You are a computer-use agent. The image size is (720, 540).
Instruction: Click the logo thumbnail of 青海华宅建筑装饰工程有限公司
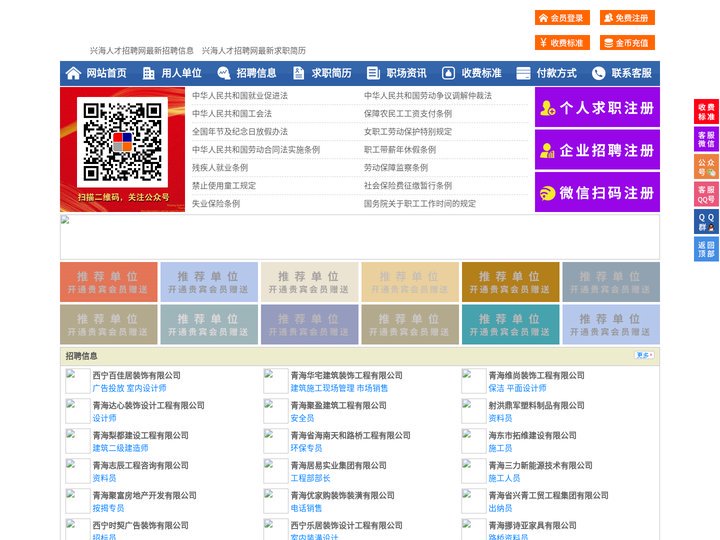click(x=276, y=381)
